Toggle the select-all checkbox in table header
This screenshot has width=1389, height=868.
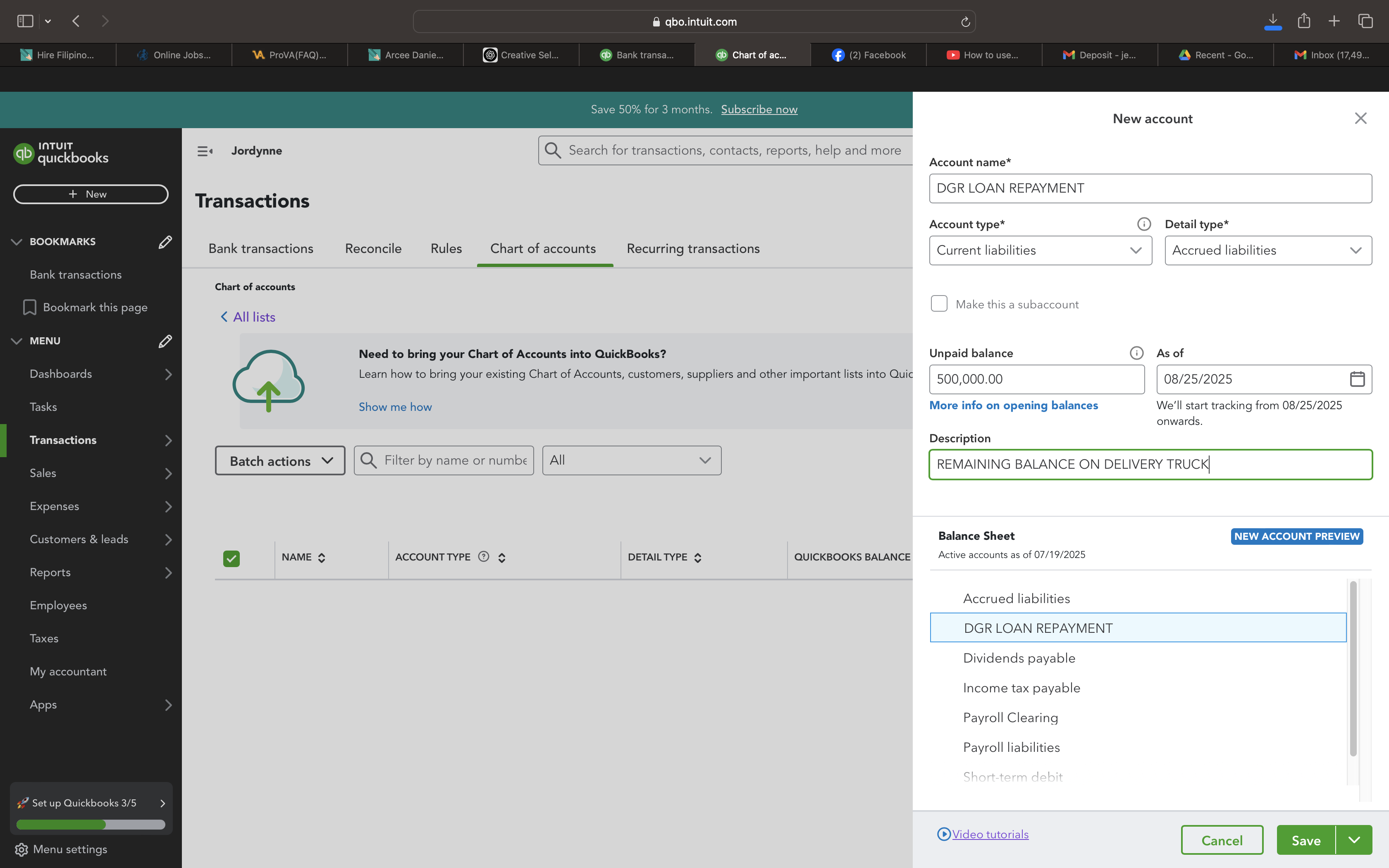(x=231, y=558)
